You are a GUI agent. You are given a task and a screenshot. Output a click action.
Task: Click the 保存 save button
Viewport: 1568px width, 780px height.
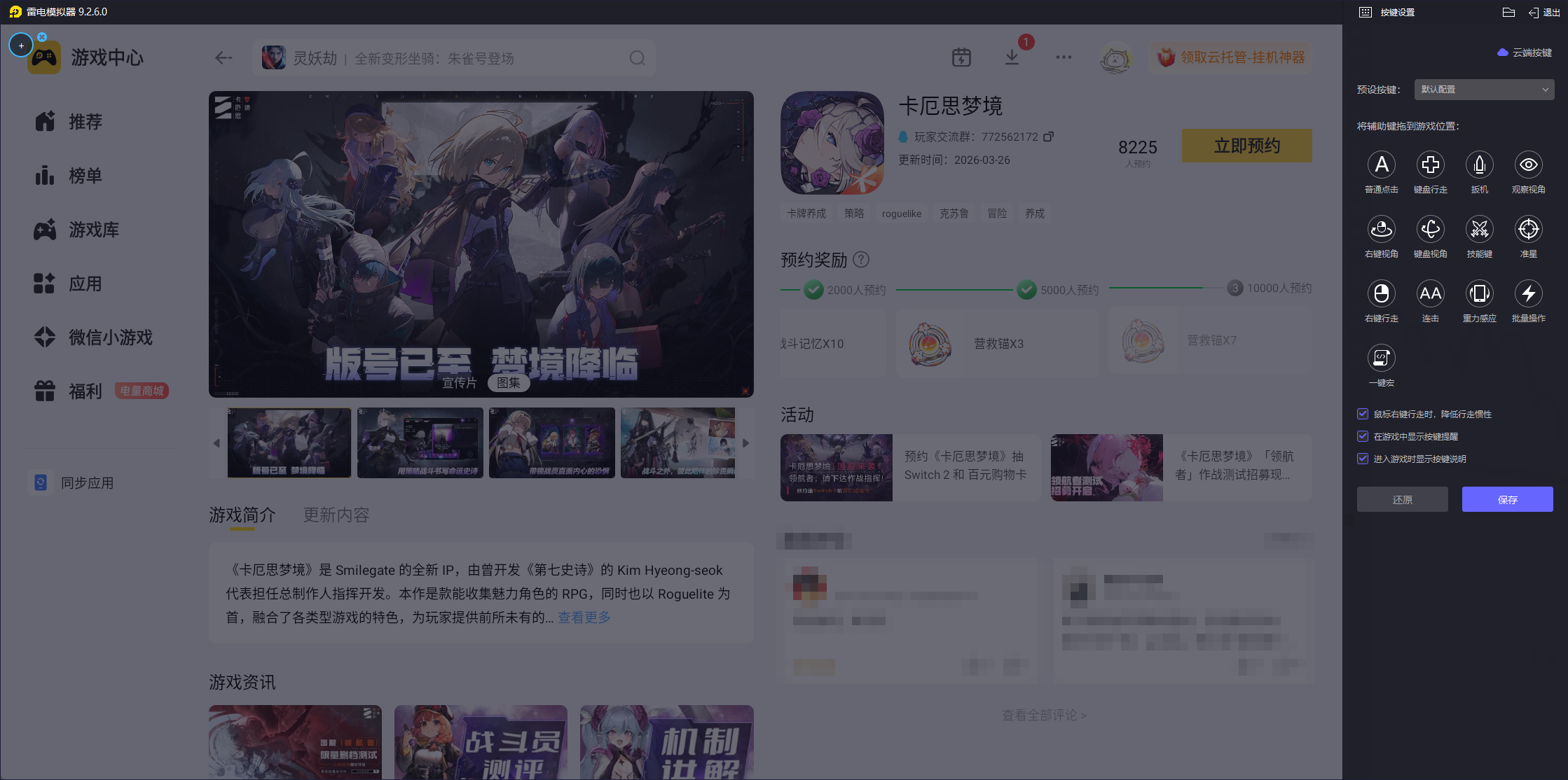(x=1507, y=499)
